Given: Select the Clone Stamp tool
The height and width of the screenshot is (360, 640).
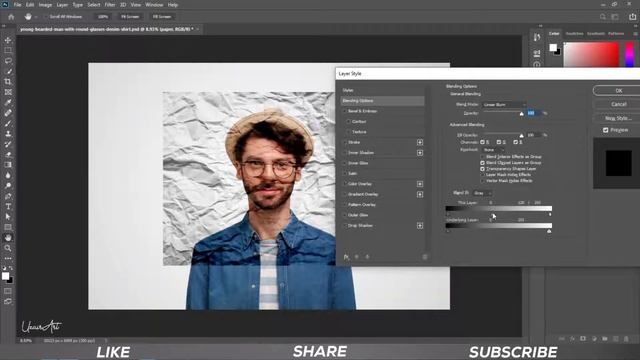Looking at the screenshot, I should [8, 134].
